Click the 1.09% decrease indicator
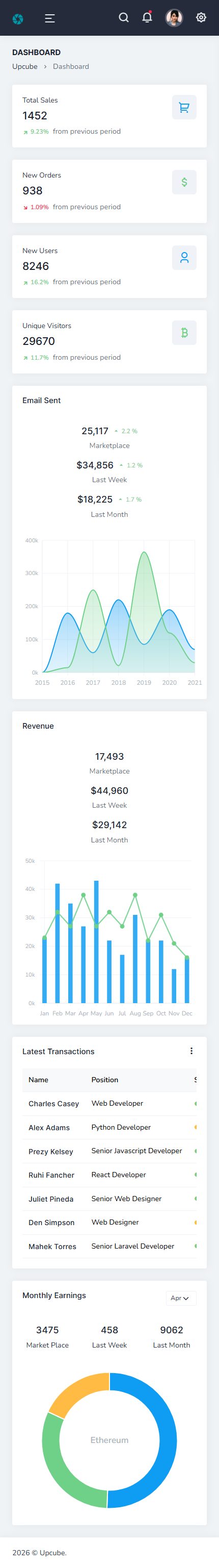Viewport: 219px width, 1568px height. point(36,207)
